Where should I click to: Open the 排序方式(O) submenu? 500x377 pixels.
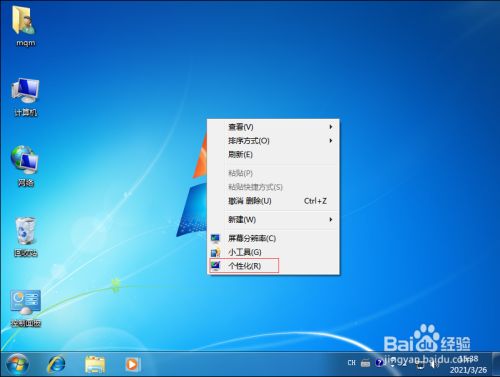point(273,141)
